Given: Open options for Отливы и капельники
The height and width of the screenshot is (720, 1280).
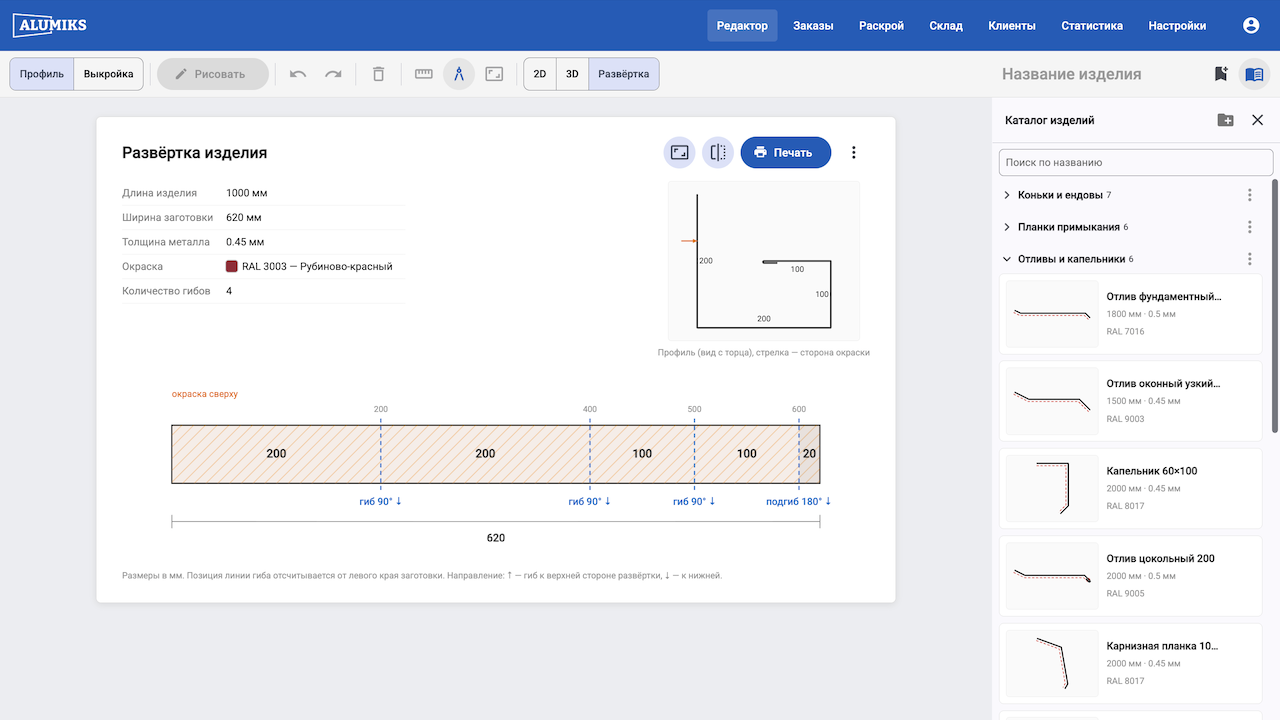Looking at the screenshot, I should pos(1250,259).
